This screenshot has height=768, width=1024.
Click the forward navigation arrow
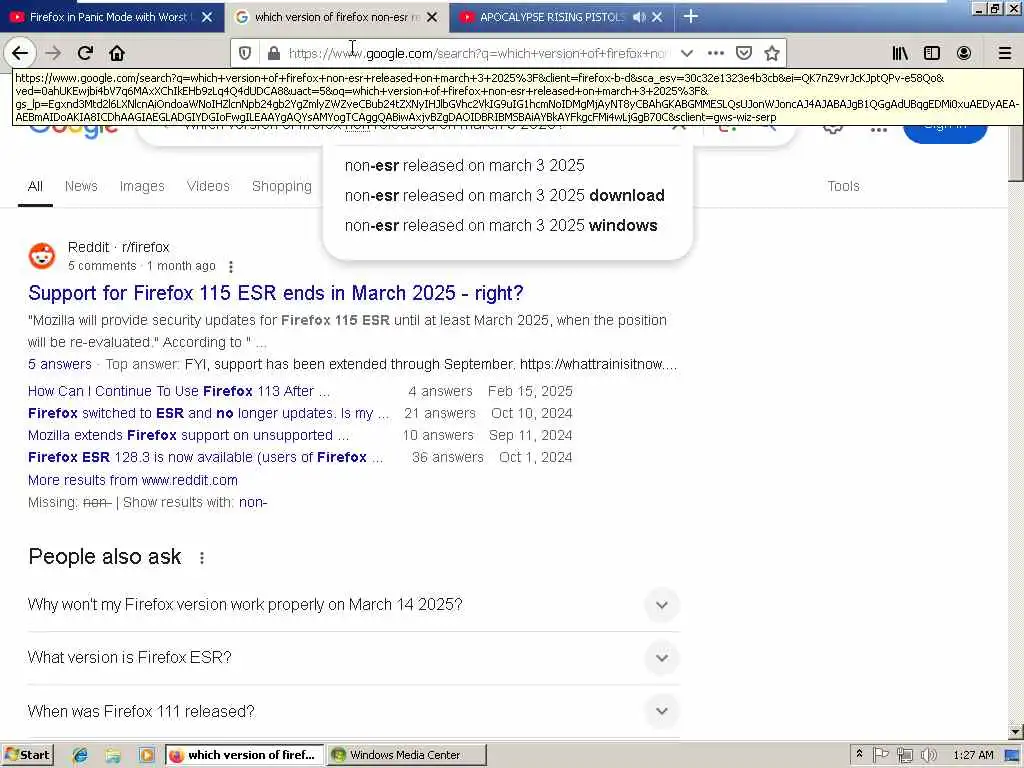(54, 53)
